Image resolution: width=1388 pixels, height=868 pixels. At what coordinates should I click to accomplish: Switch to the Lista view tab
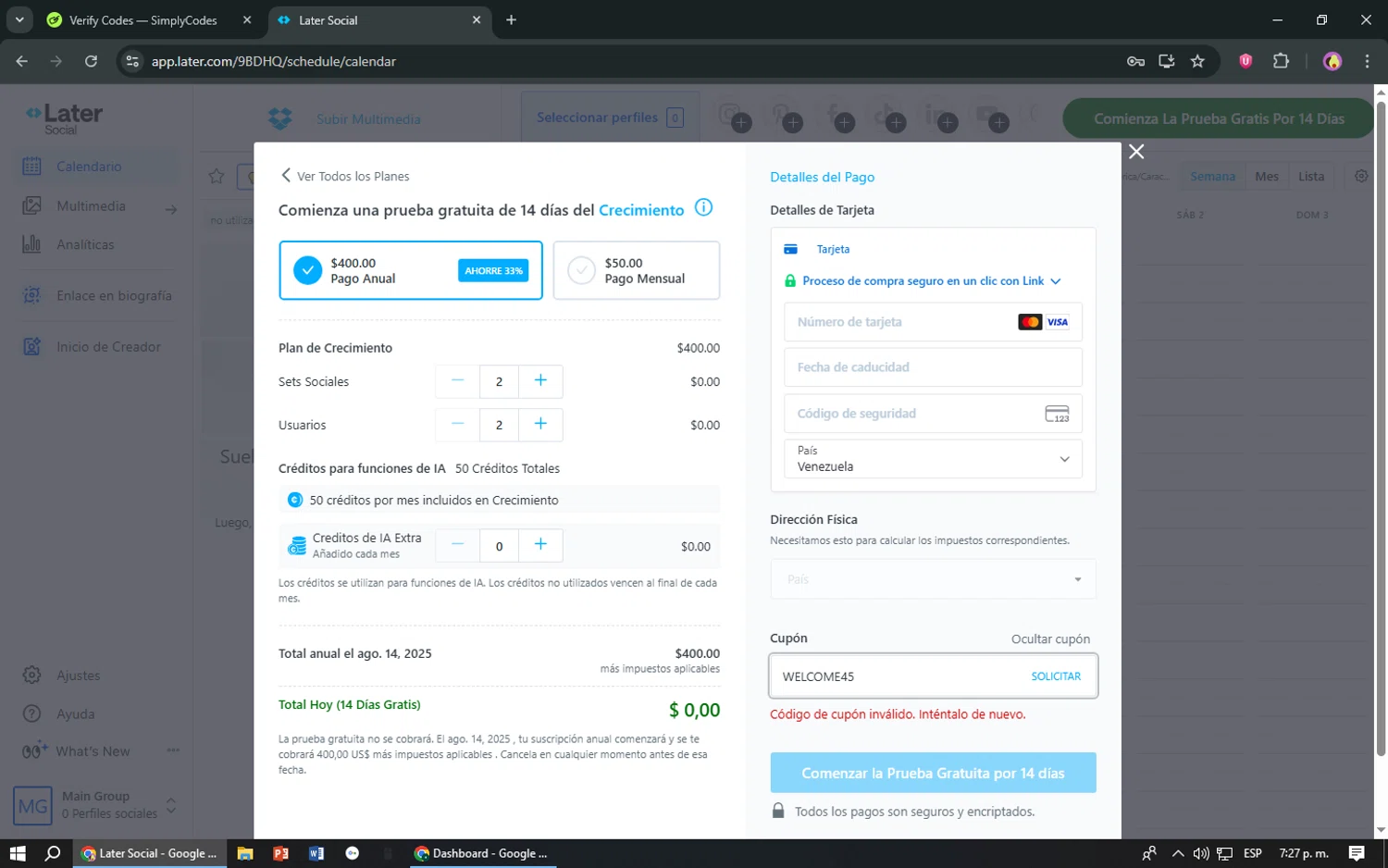1311,177
